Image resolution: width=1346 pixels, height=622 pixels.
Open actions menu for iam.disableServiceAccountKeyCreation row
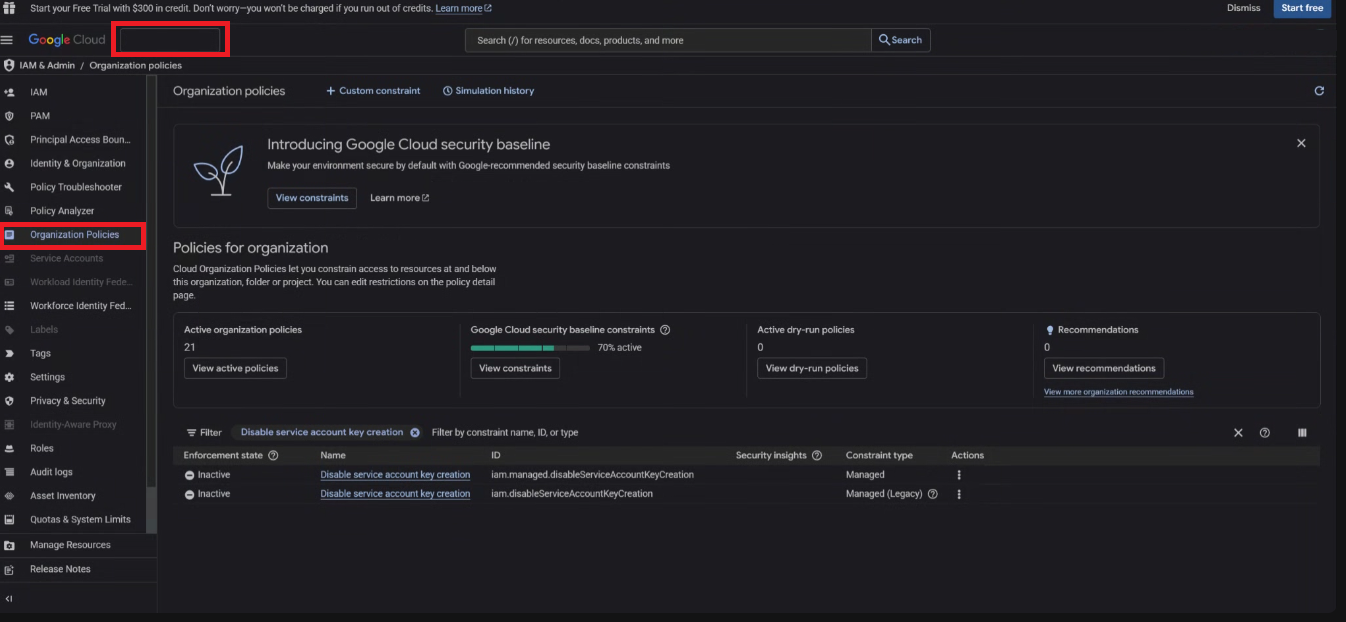point(959,494)
